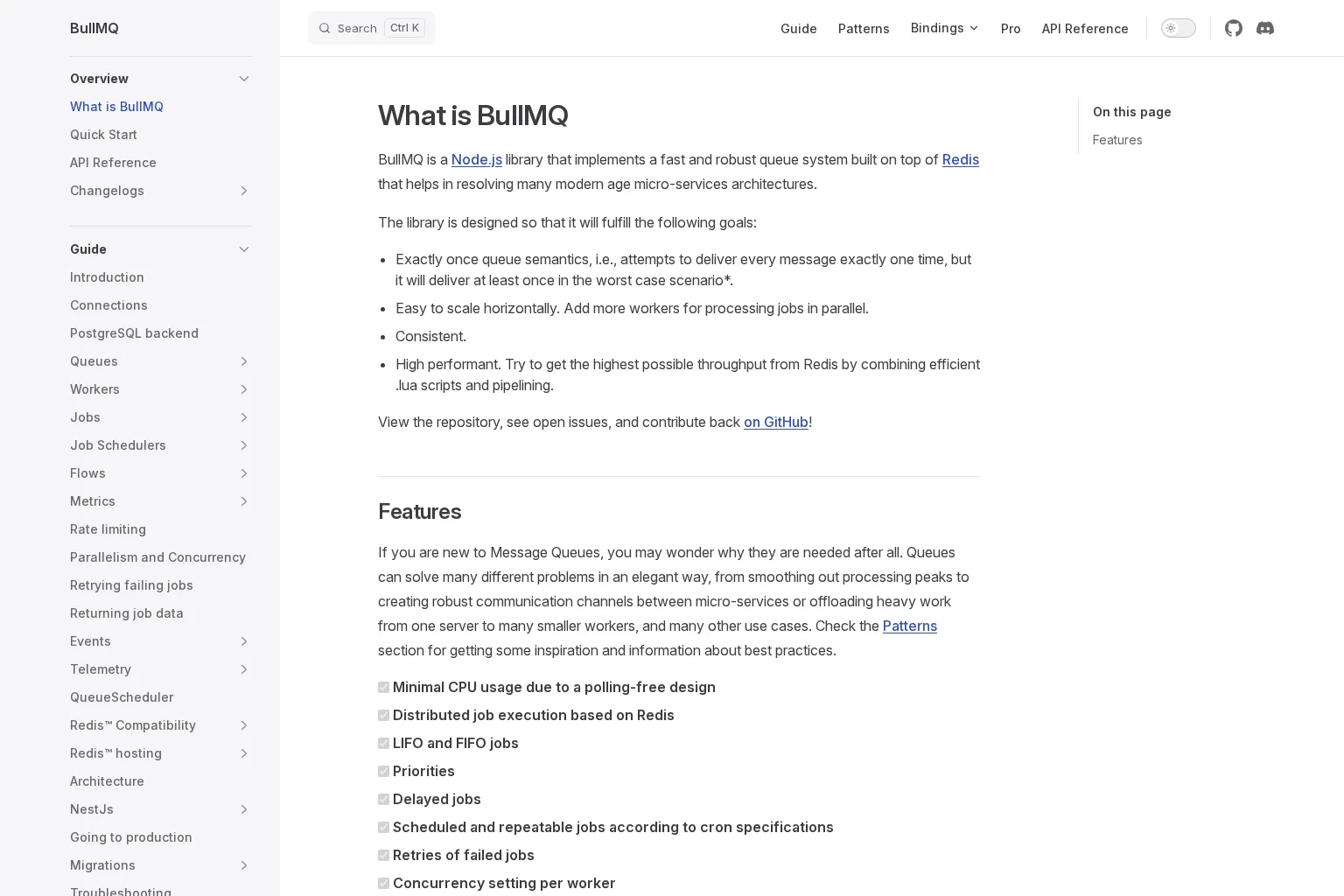This screenshot has height=896, width=1344.
Task: Expand the Migrations sidebar item
Action: [x=244, y=865]
